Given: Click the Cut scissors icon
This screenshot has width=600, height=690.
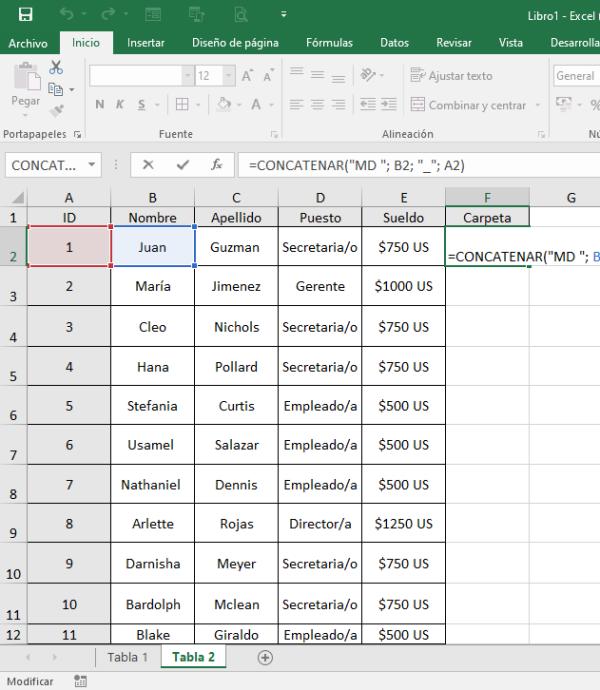Looking at the screenshot, I should tap(56, 67).
